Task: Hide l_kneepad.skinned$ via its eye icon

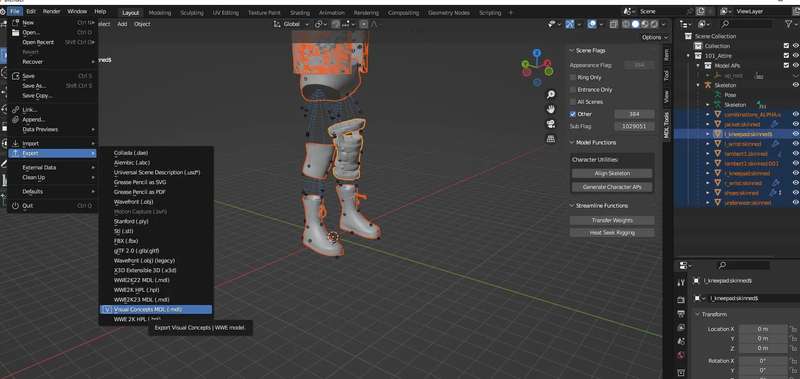Action: (795, 134)
